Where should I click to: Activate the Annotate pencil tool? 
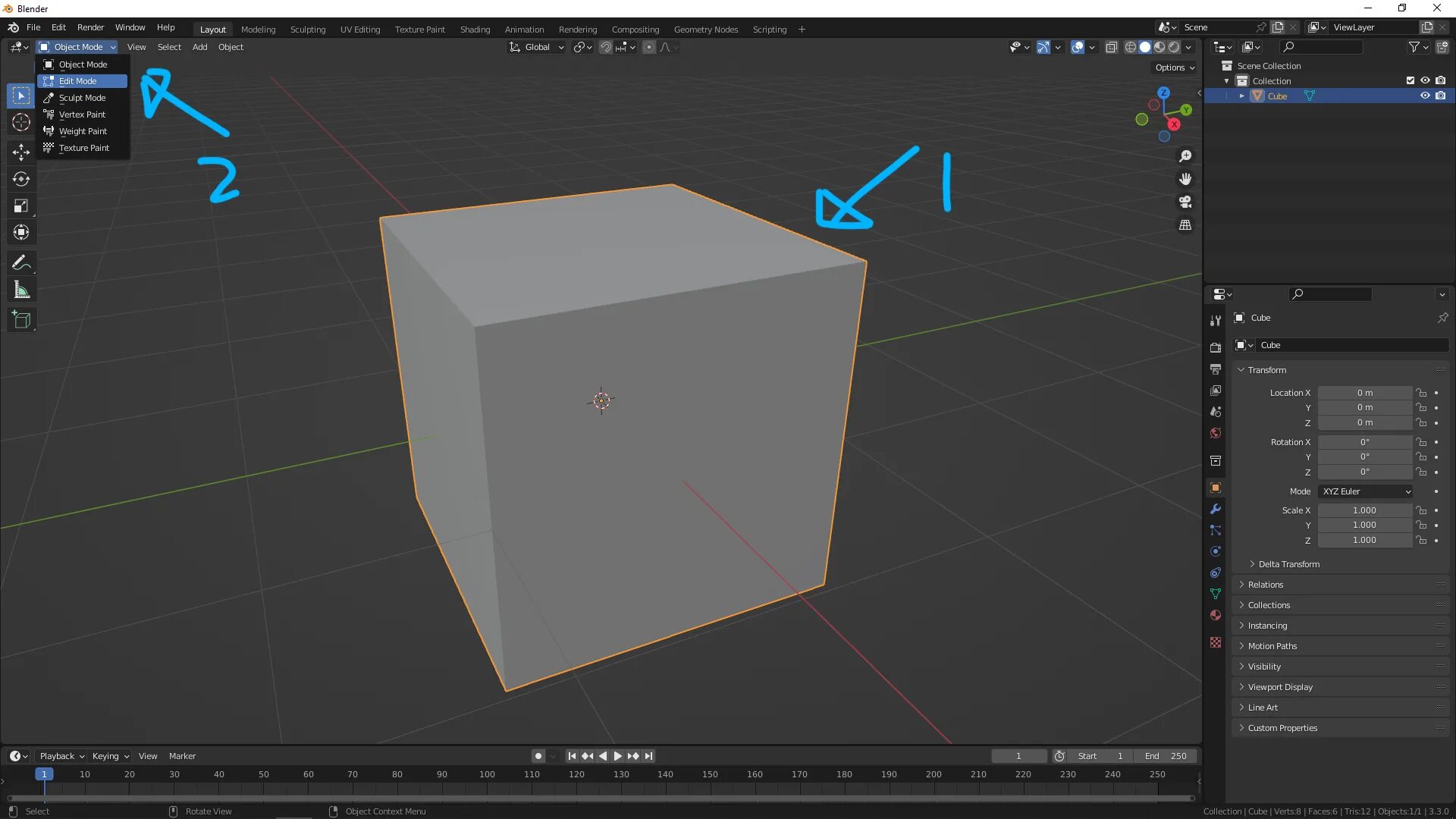pos(20,263)
